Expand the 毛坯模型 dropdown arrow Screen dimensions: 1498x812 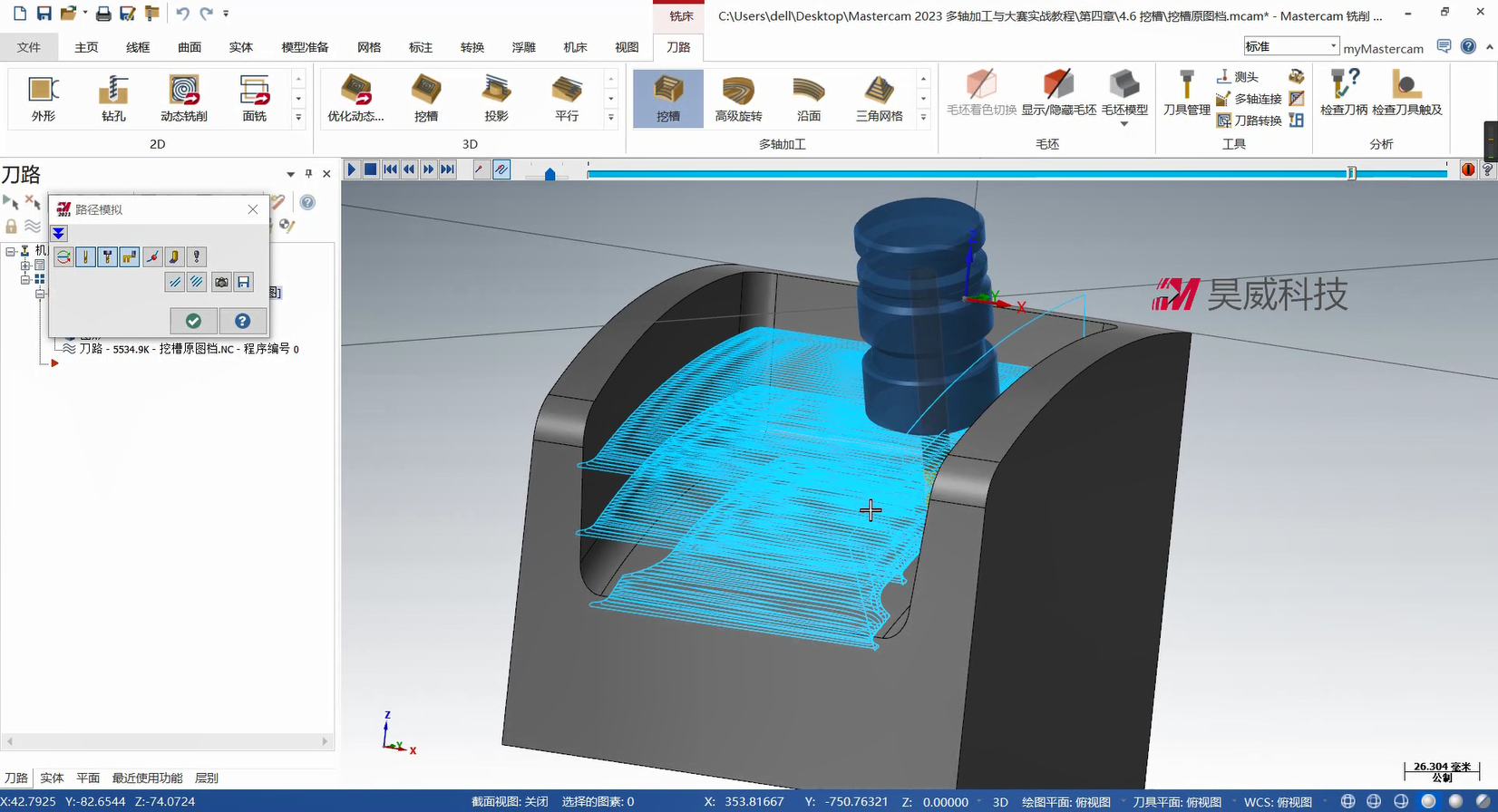(1124, 124)
